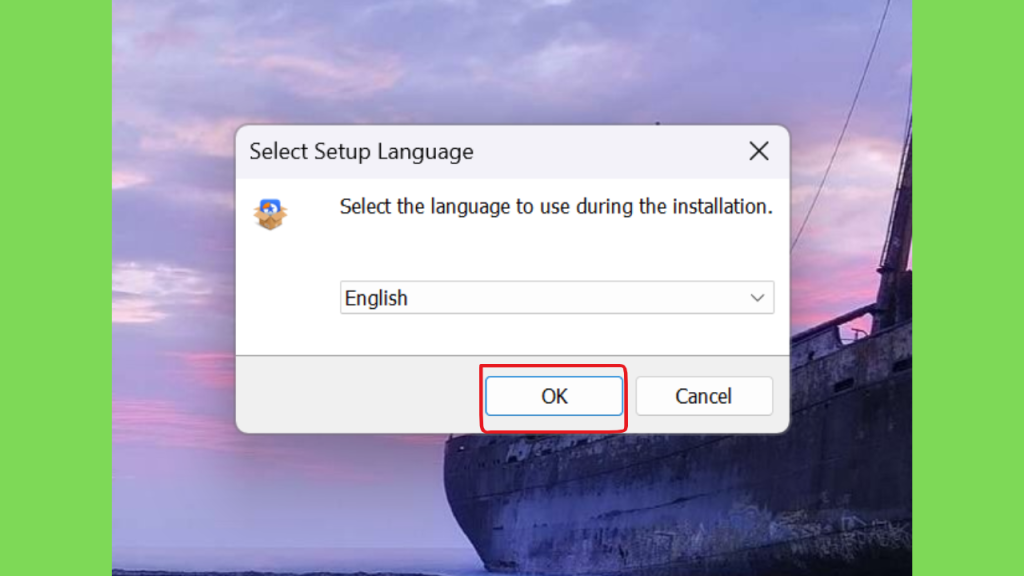Click the shipwreck hull on the wallpaper
This screenshot has width=1024, height=576.
click(620, 490)
